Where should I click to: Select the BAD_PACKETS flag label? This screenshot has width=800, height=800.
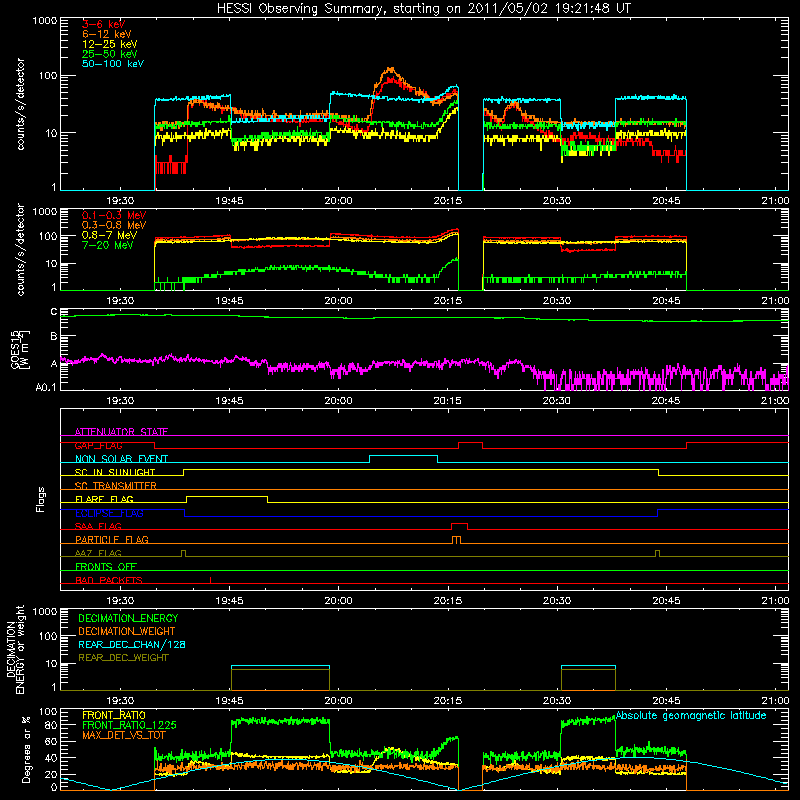point(109,580)
